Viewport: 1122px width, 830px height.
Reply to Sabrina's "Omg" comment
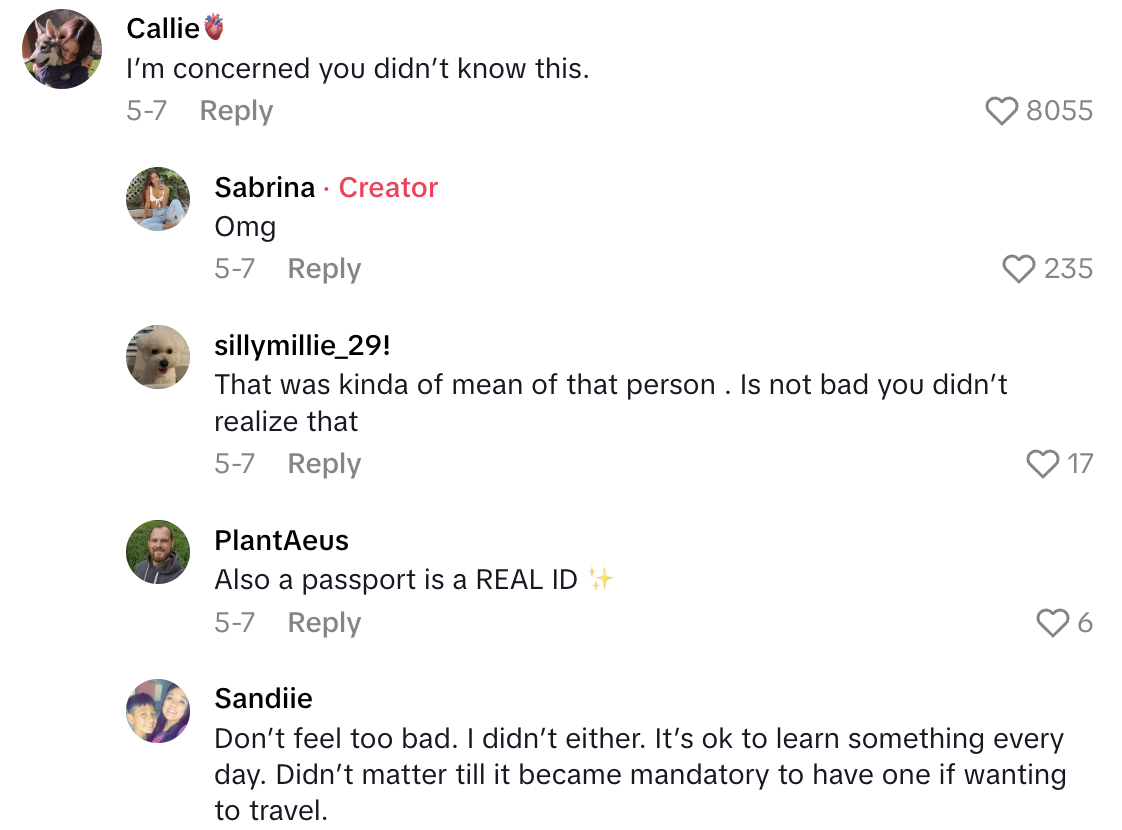click(324, 268)
